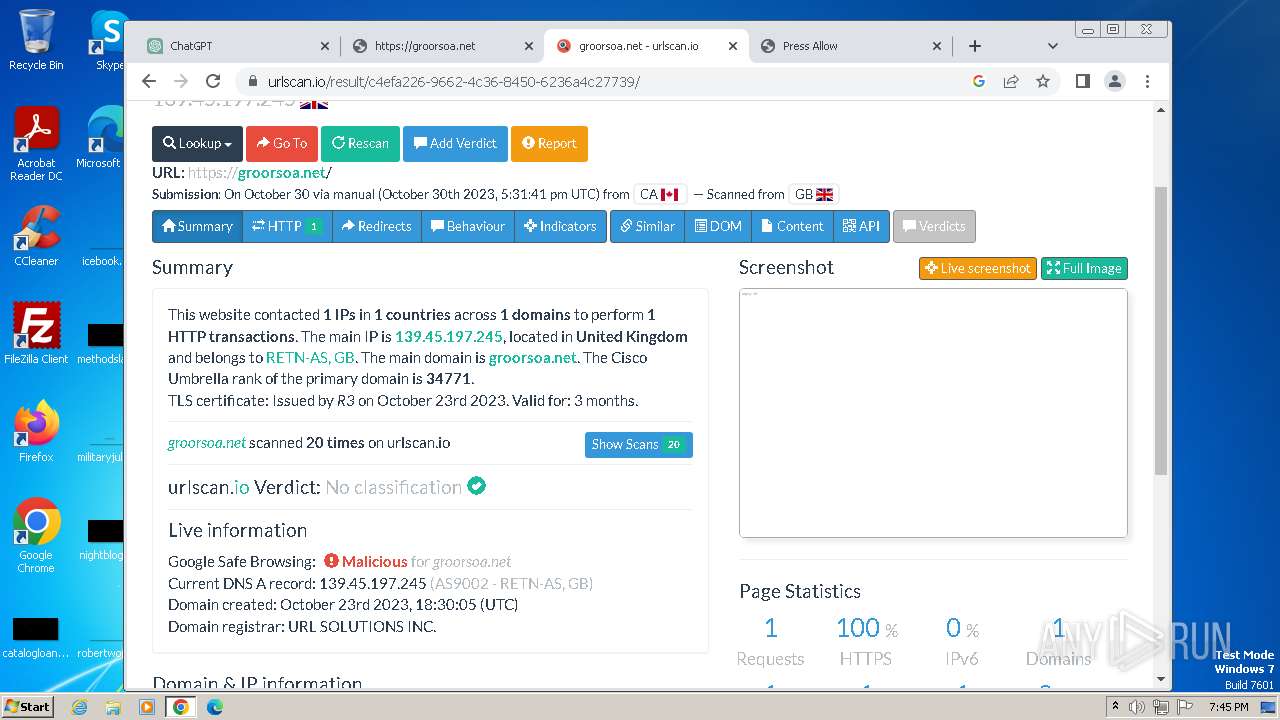Image resolution: width=1280 pixels, height=720 pixels.
Task: Open File Explorer from taskbar
Action: tap(113, 707)
